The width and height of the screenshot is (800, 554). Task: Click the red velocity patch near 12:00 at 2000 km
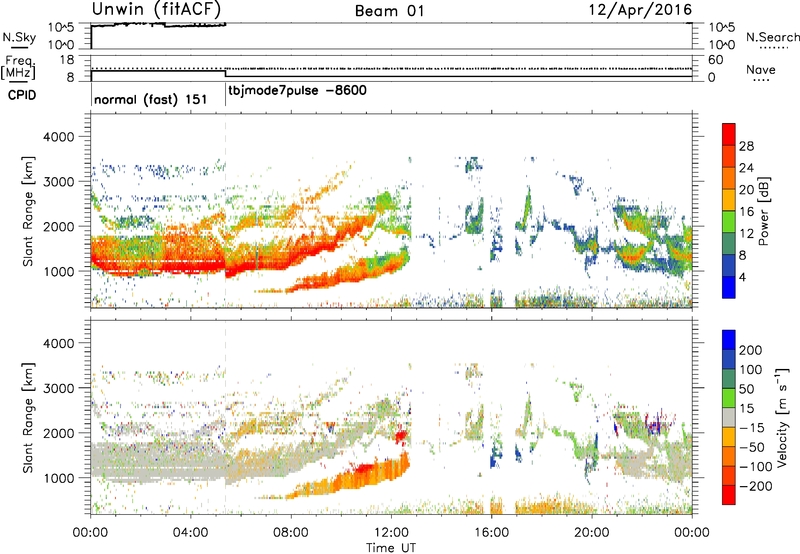pos(401,436)
